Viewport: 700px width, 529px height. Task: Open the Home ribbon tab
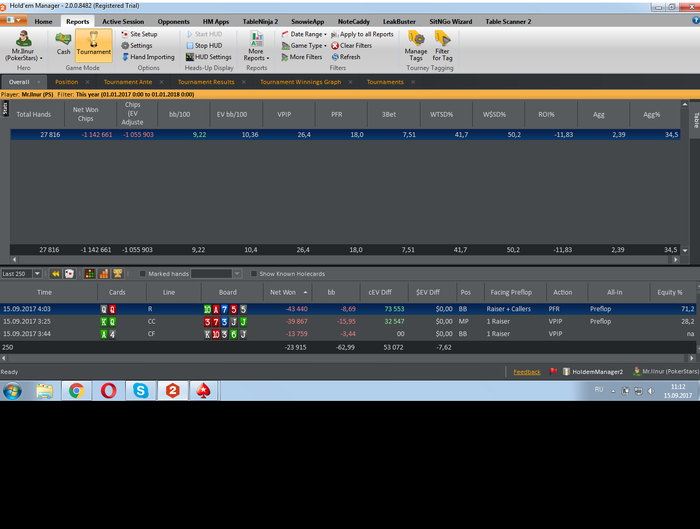pos(43,21)
